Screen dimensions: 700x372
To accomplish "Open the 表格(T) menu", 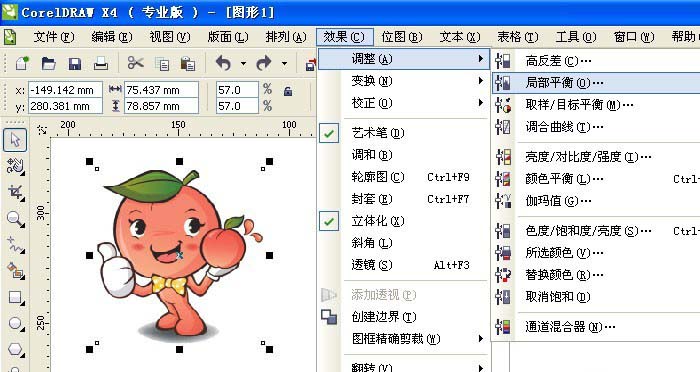I will 518,37.
